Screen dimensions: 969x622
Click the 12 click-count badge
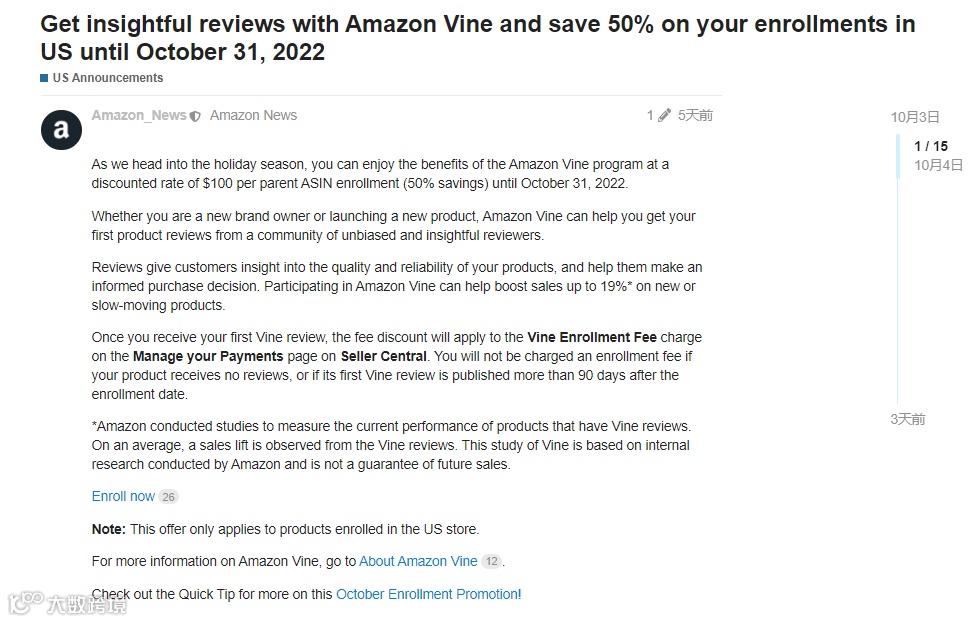[x=491, y=562]
